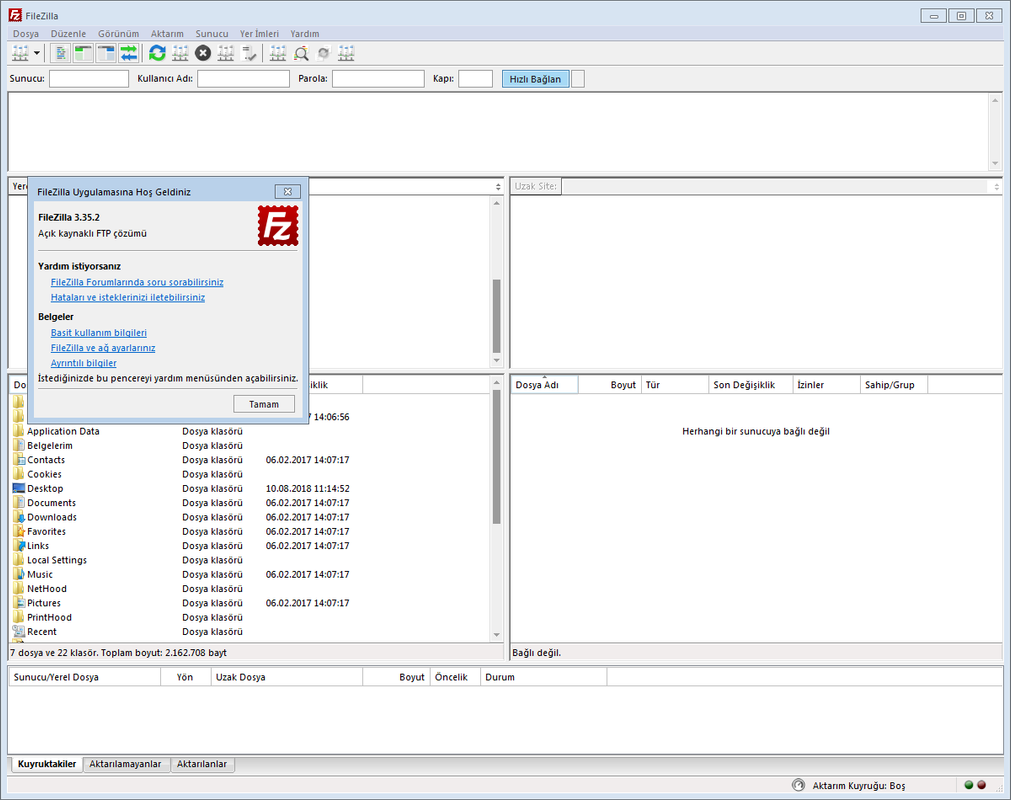
Task: Click the Favorites star folder icon
Action: coord(19,531)
